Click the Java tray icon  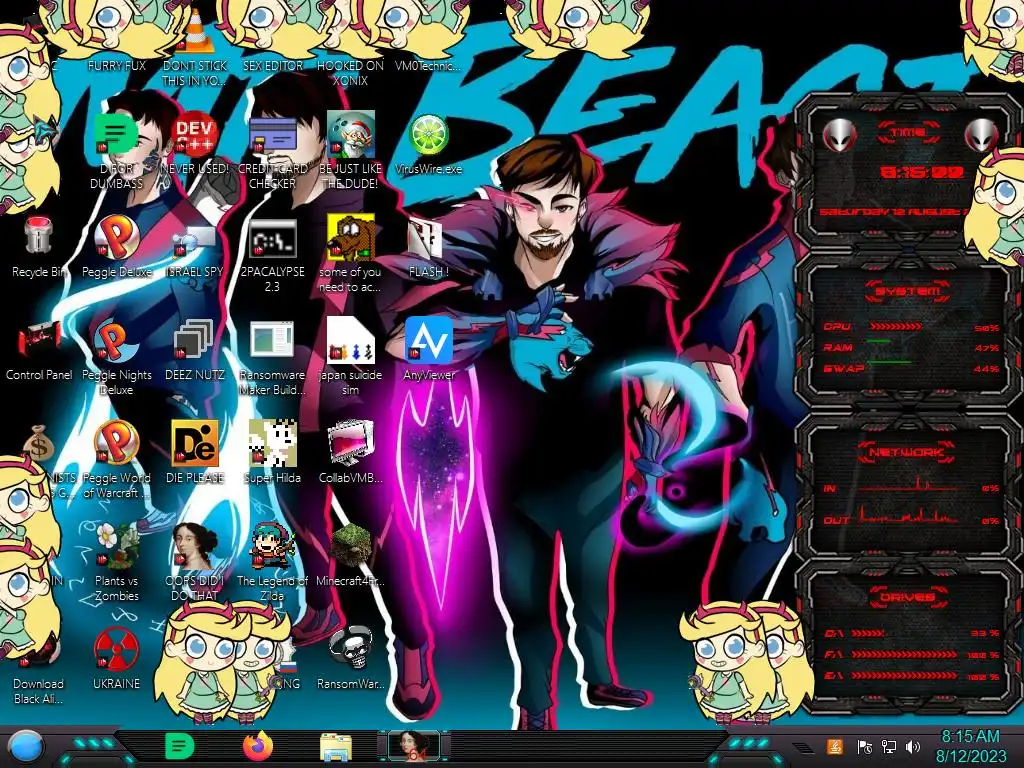pyautogui.click(x=835, y=746)
